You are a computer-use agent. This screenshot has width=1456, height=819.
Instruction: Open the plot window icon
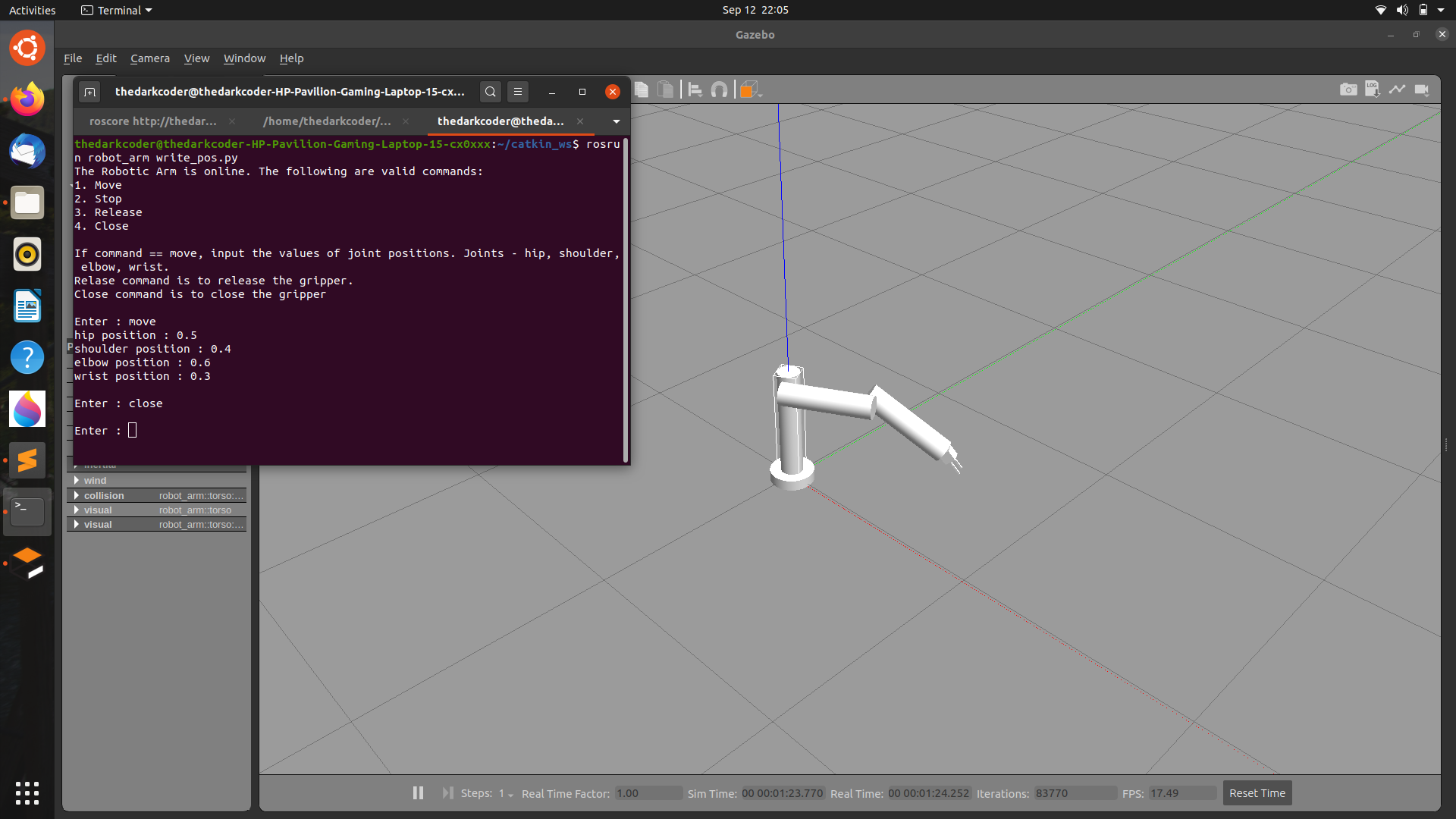coord(1397,89)
